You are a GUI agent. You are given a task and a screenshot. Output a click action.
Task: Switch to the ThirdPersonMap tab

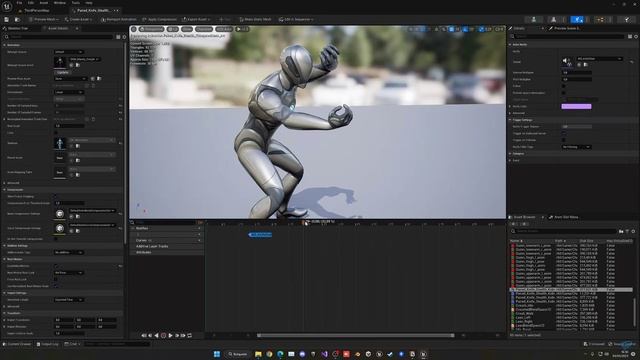click(37, 10)
